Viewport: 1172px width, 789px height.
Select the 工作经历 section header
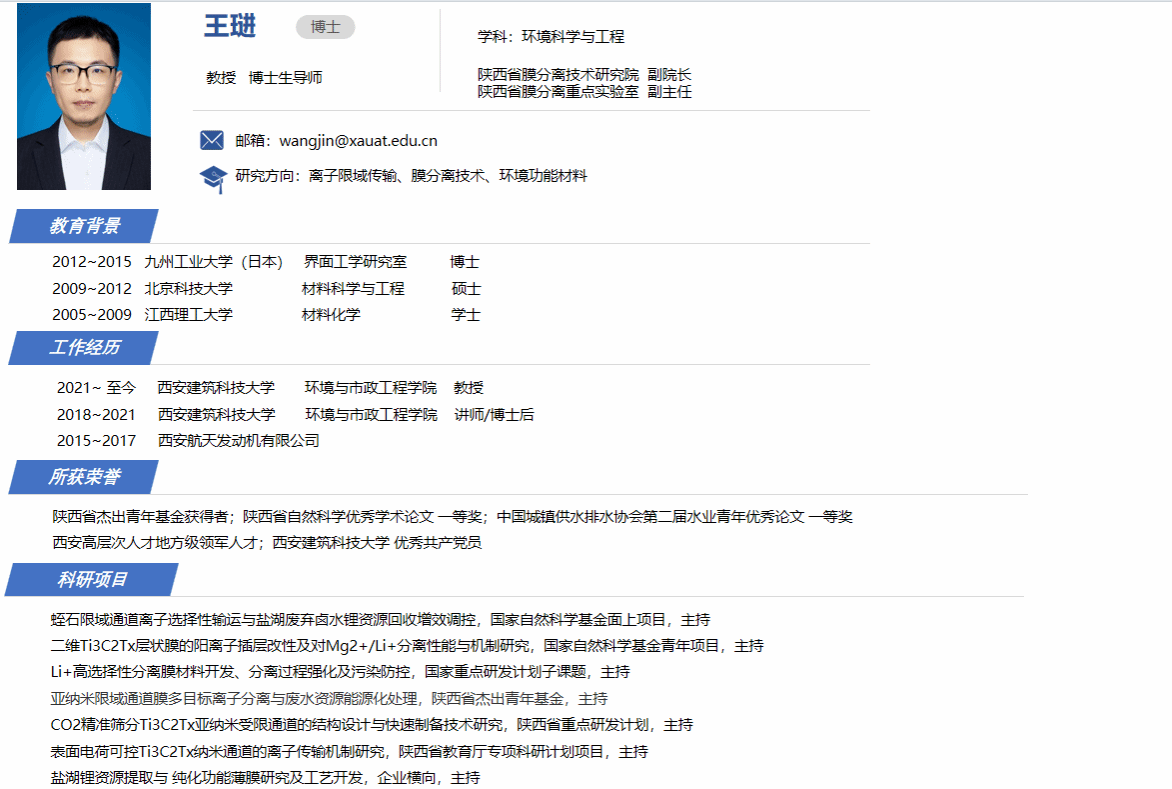point(85,348)
